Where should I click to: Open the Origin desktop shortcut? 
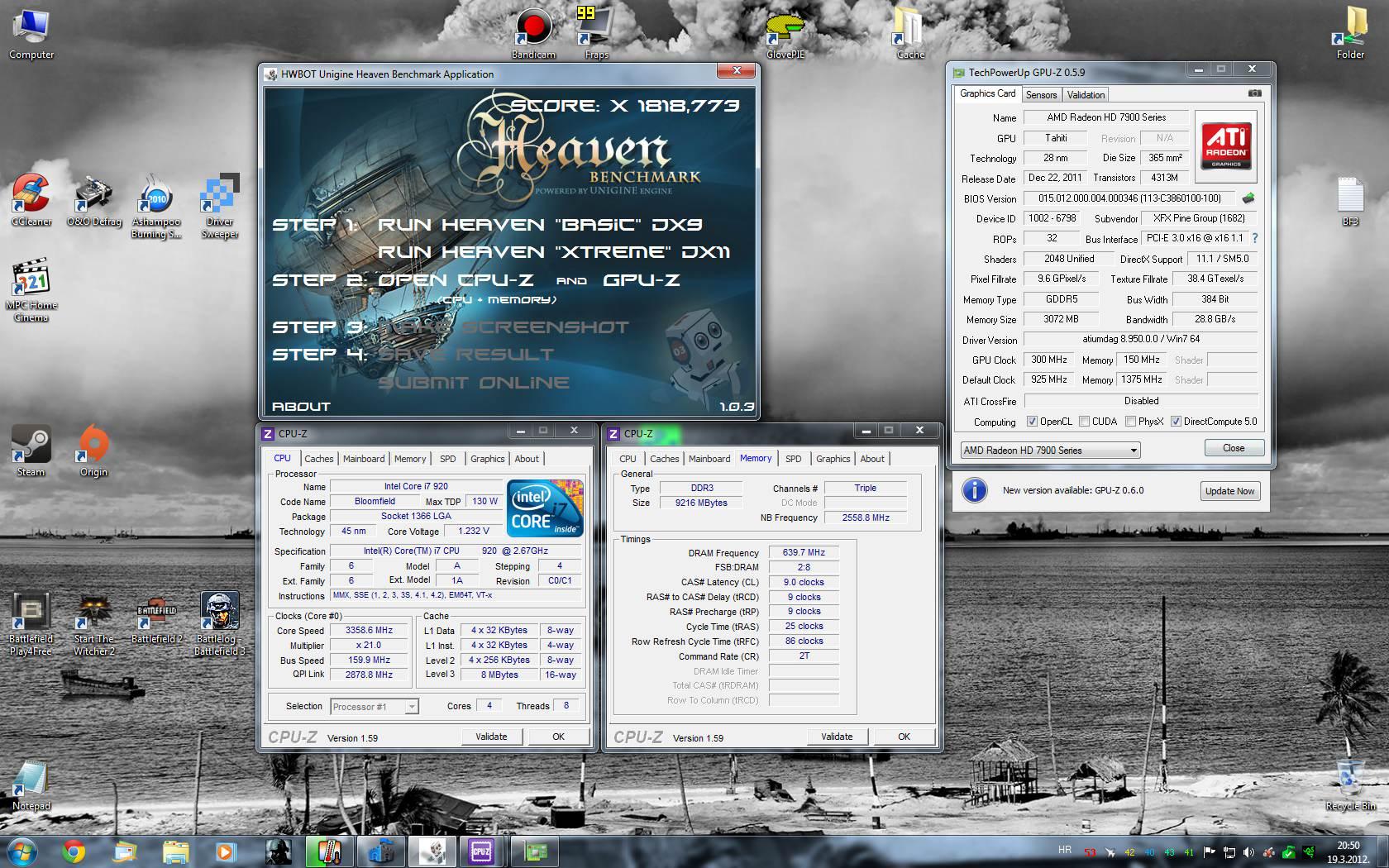point(93,451)
